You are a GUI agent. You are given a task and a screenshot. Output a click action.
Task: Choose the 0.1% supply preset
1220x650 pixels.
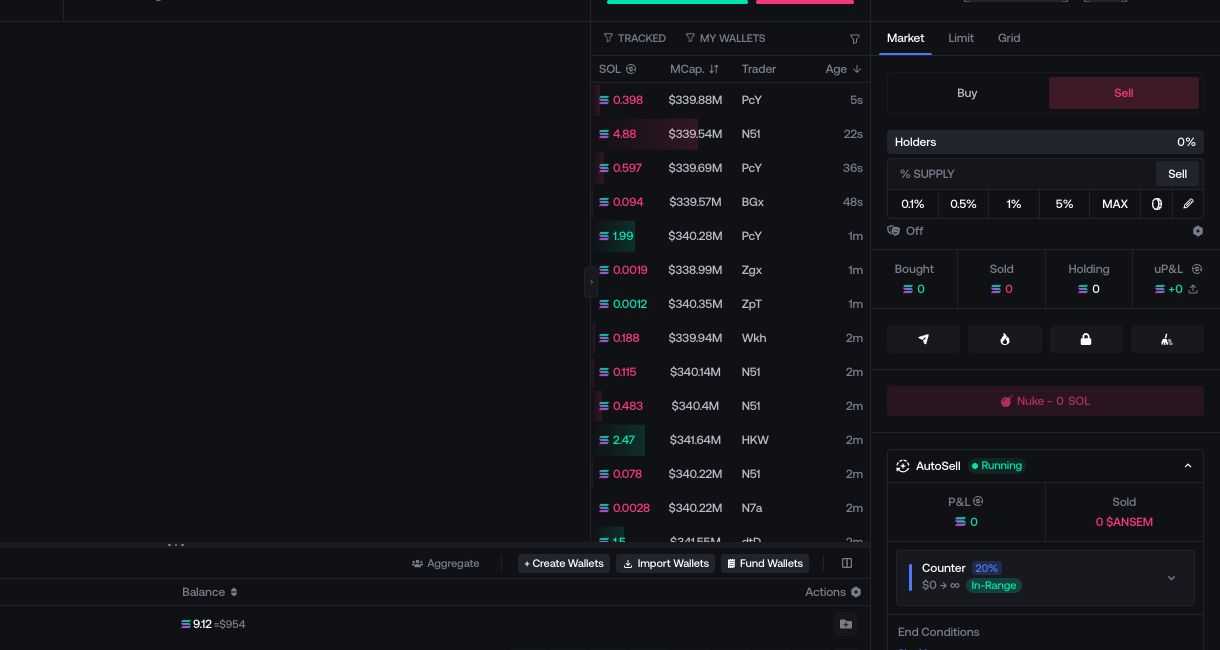[912, 204]
